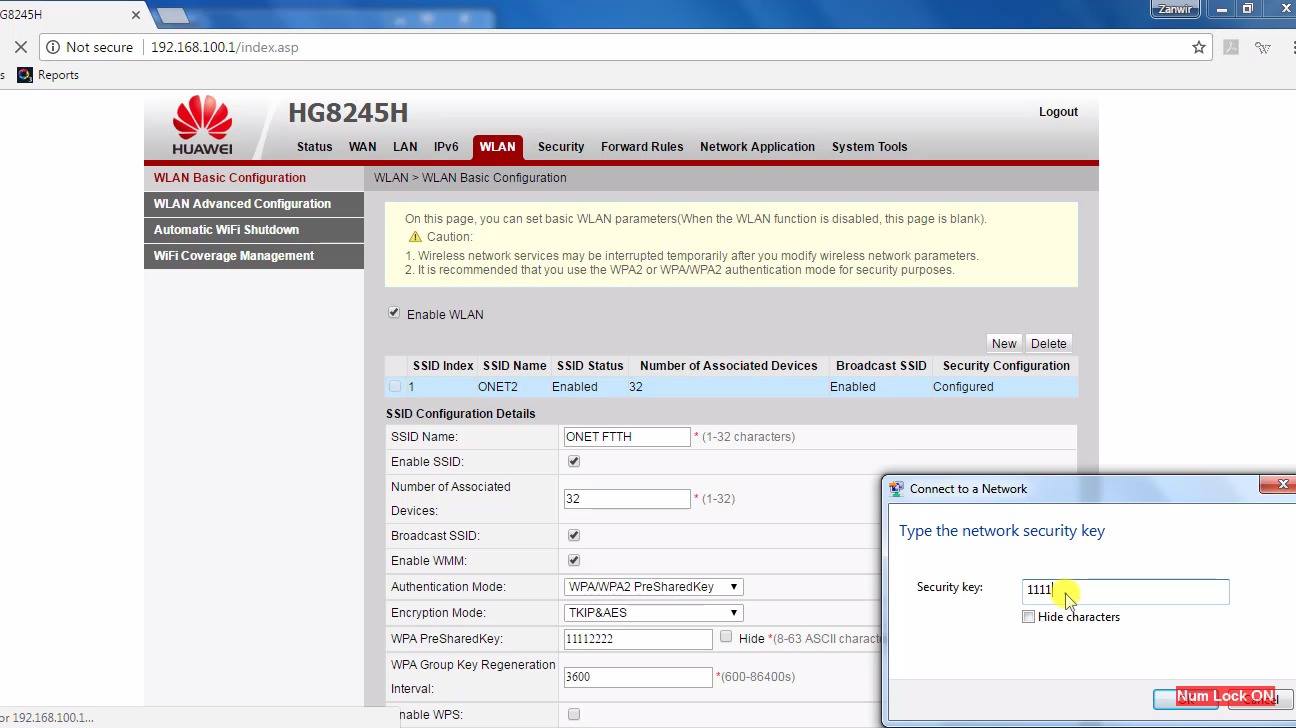This screenshot has height=728, width=1296.
Task: Click the SSID Name column header
Action: 514,366
